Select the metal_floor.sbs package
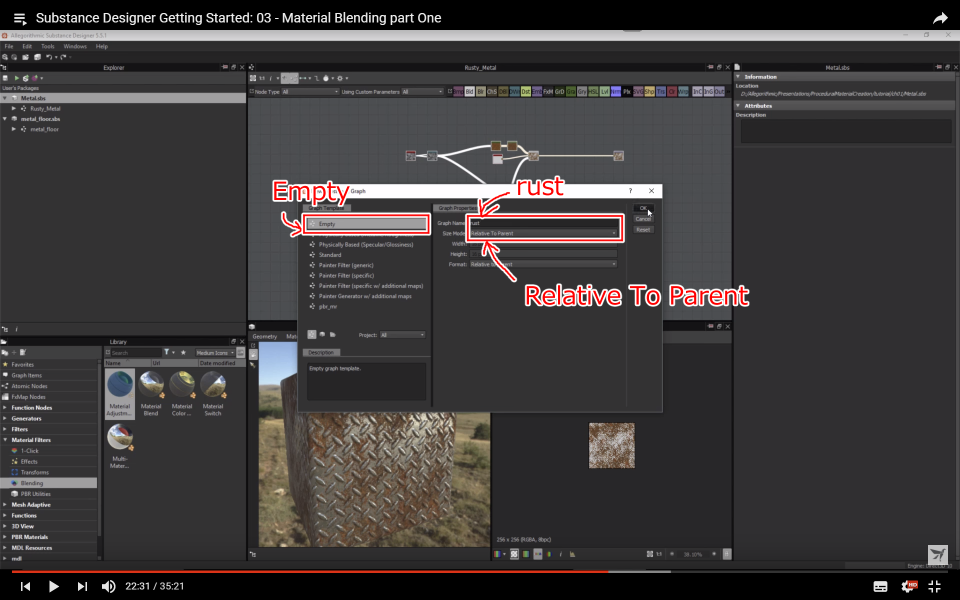This screenshot has height=600, width=960. [40, 119]
